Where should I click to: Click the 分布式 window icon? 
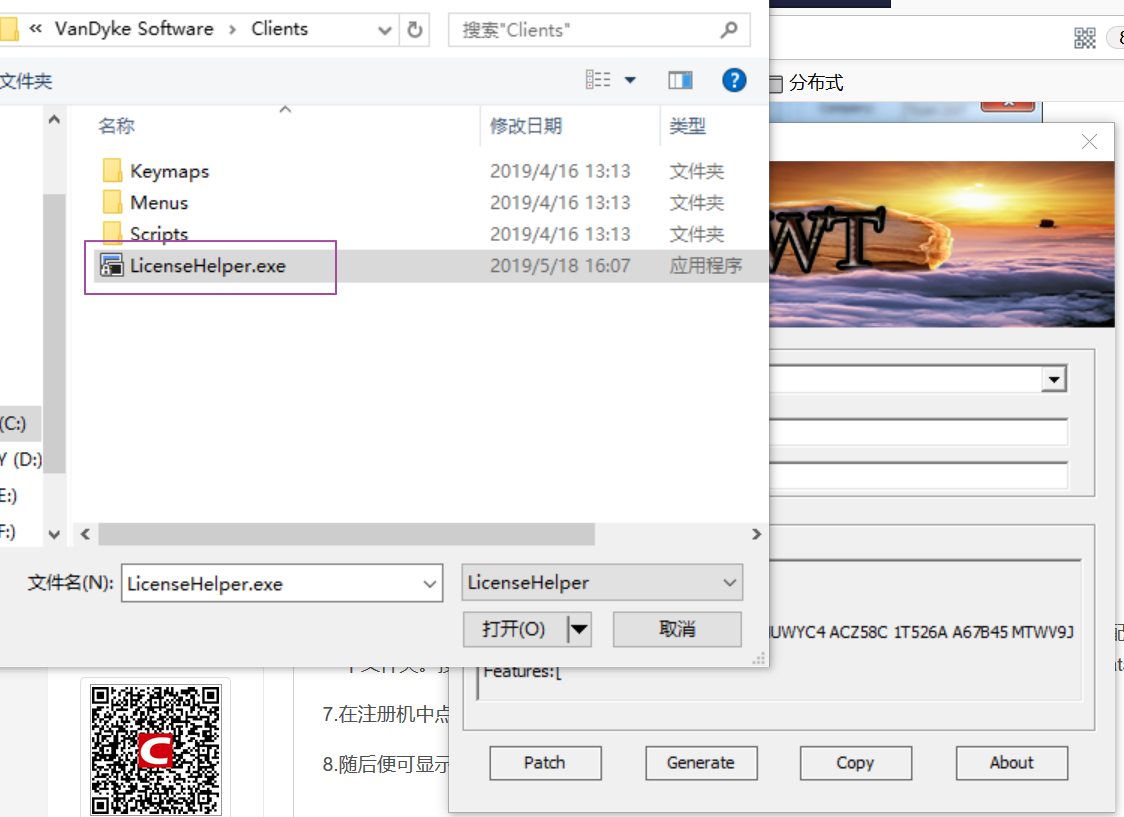click(x=777, y=84)
